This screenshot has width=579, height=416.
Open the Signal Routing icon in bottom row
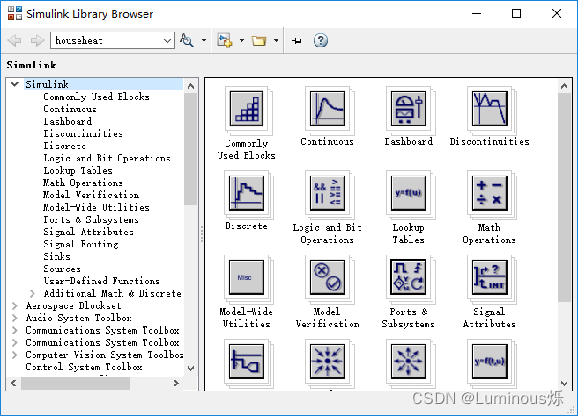point(246,361)
